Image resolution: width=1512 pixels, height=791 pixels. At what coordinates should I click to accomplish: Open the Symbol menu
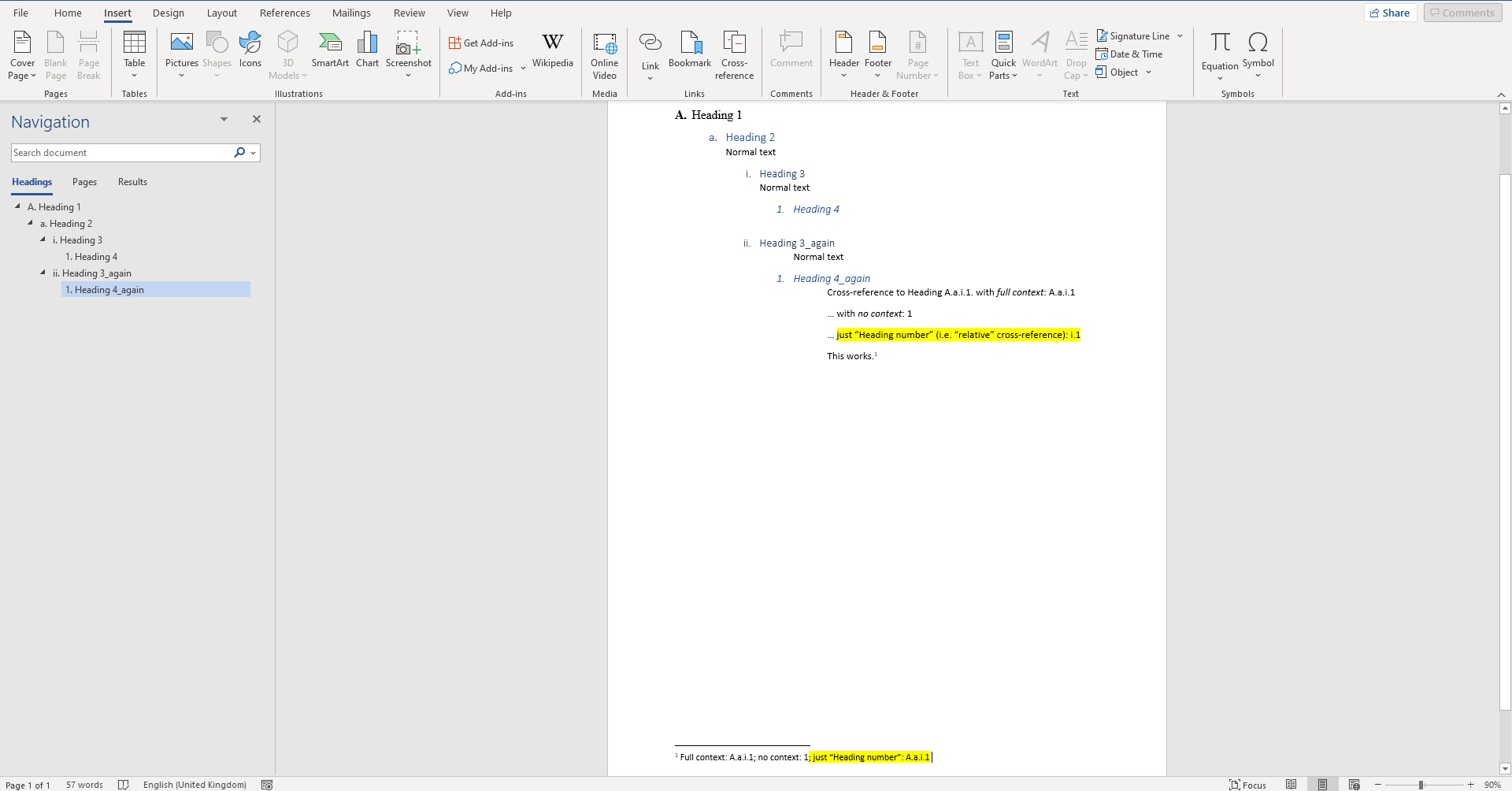coord(1258,55)
